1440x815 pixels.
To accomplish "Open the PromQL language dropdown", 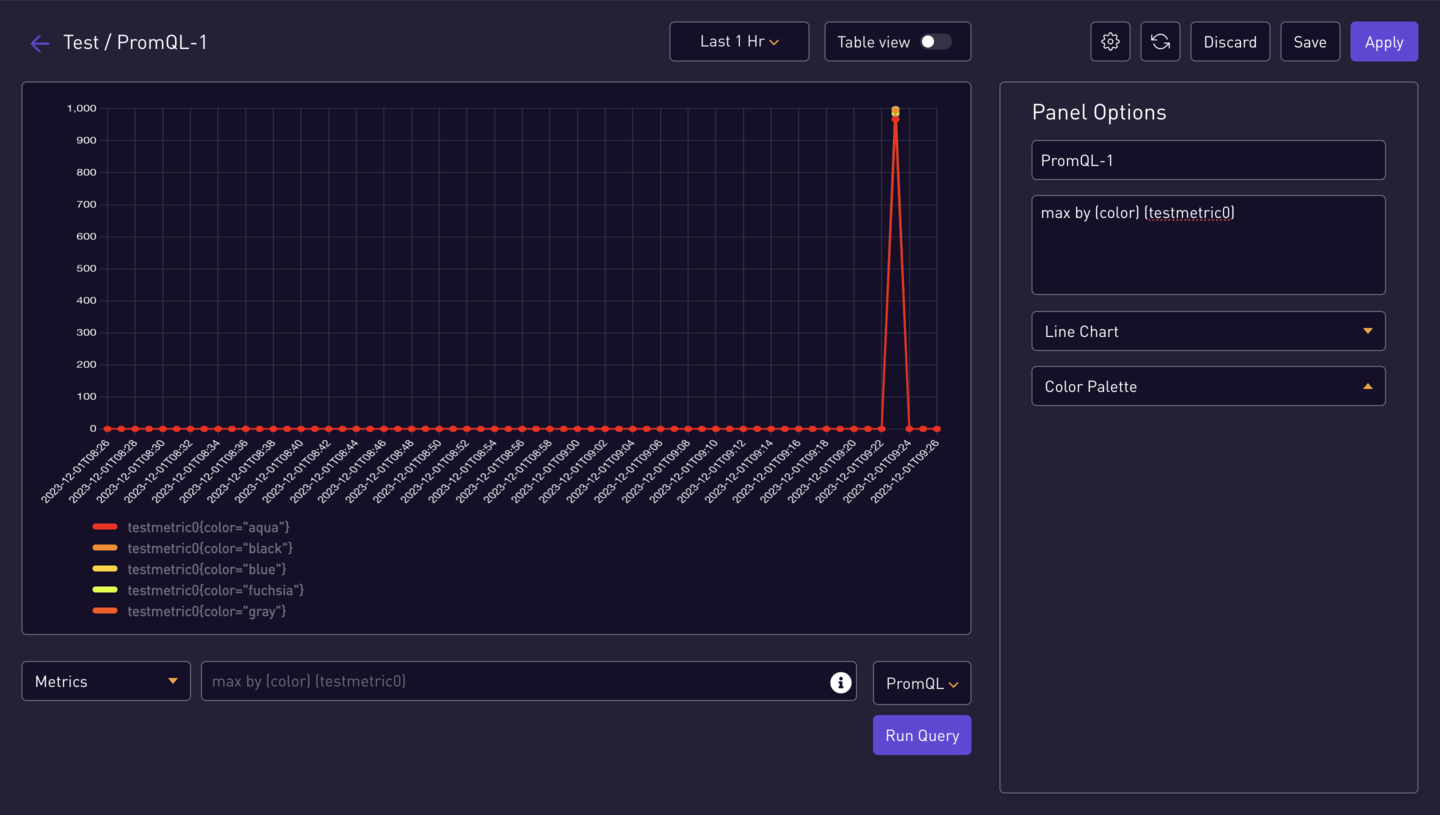I will point(922,684).
